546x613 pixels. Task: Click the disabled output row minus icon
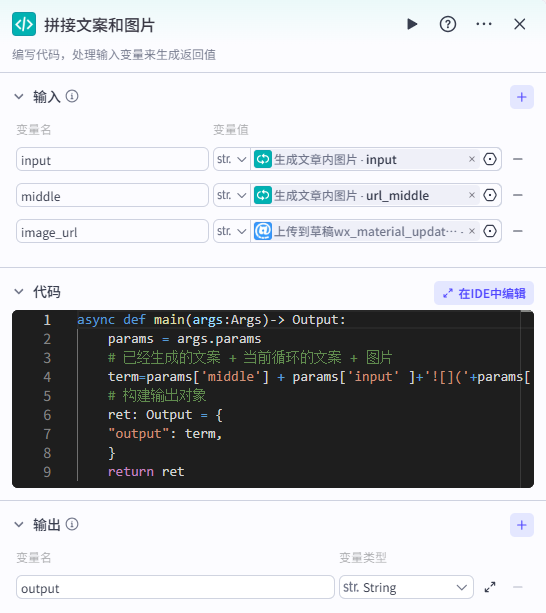518,587
